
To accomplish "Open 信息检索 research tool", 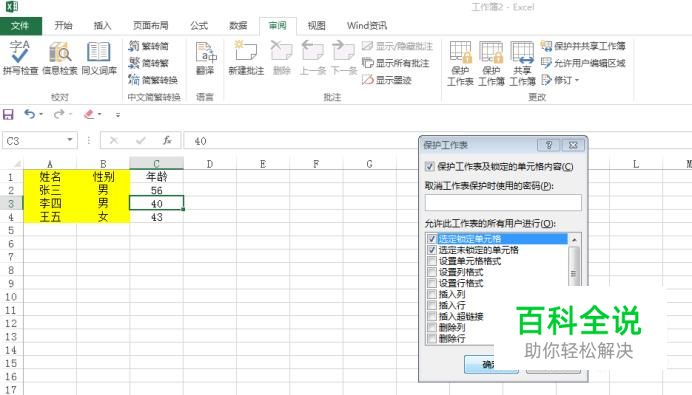I will (60, 57).
